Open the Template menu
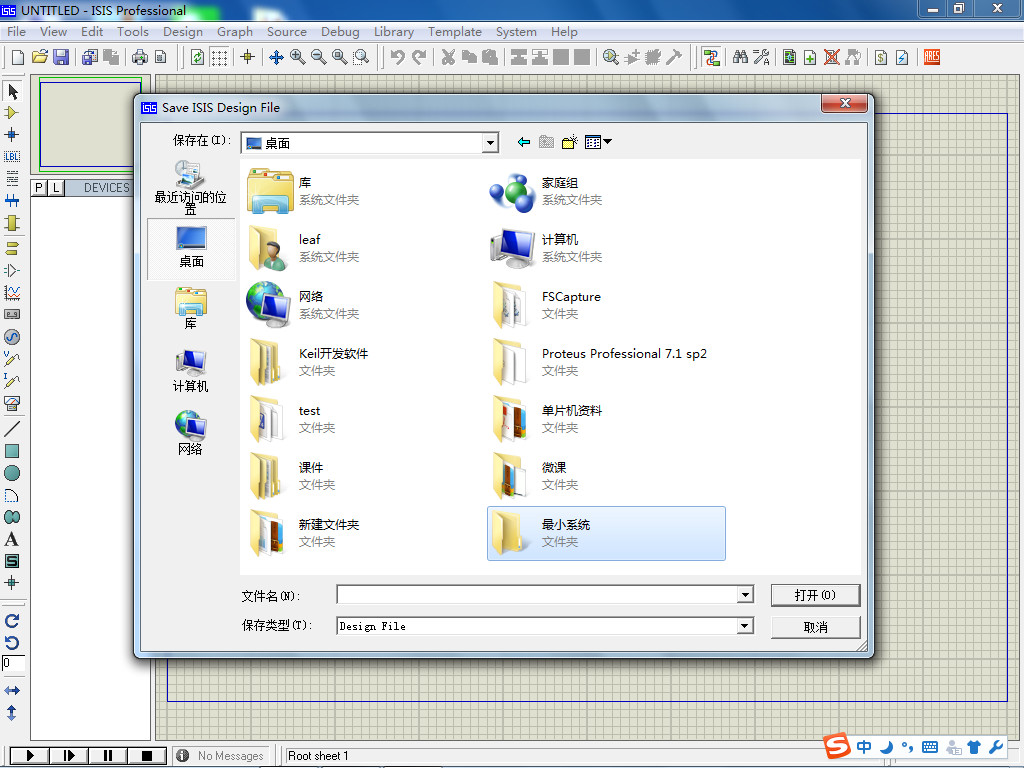Image resolution: width=1024 pixels, height=768 pixels. (x=455, y=31)
